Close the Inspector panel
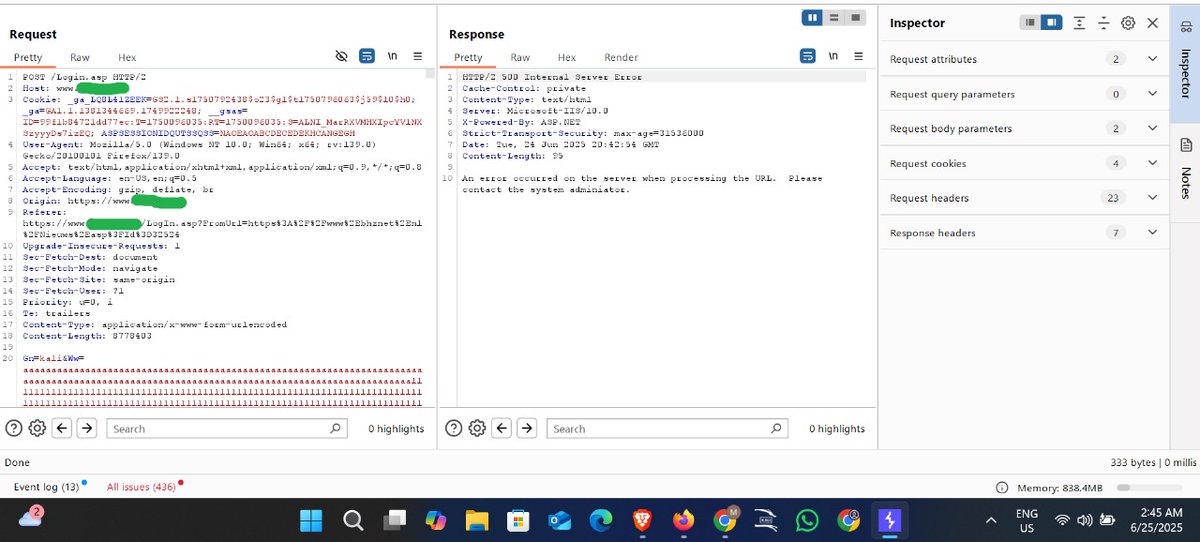The width and height of the screenshot is (1200, 542). coord(1152,22)
